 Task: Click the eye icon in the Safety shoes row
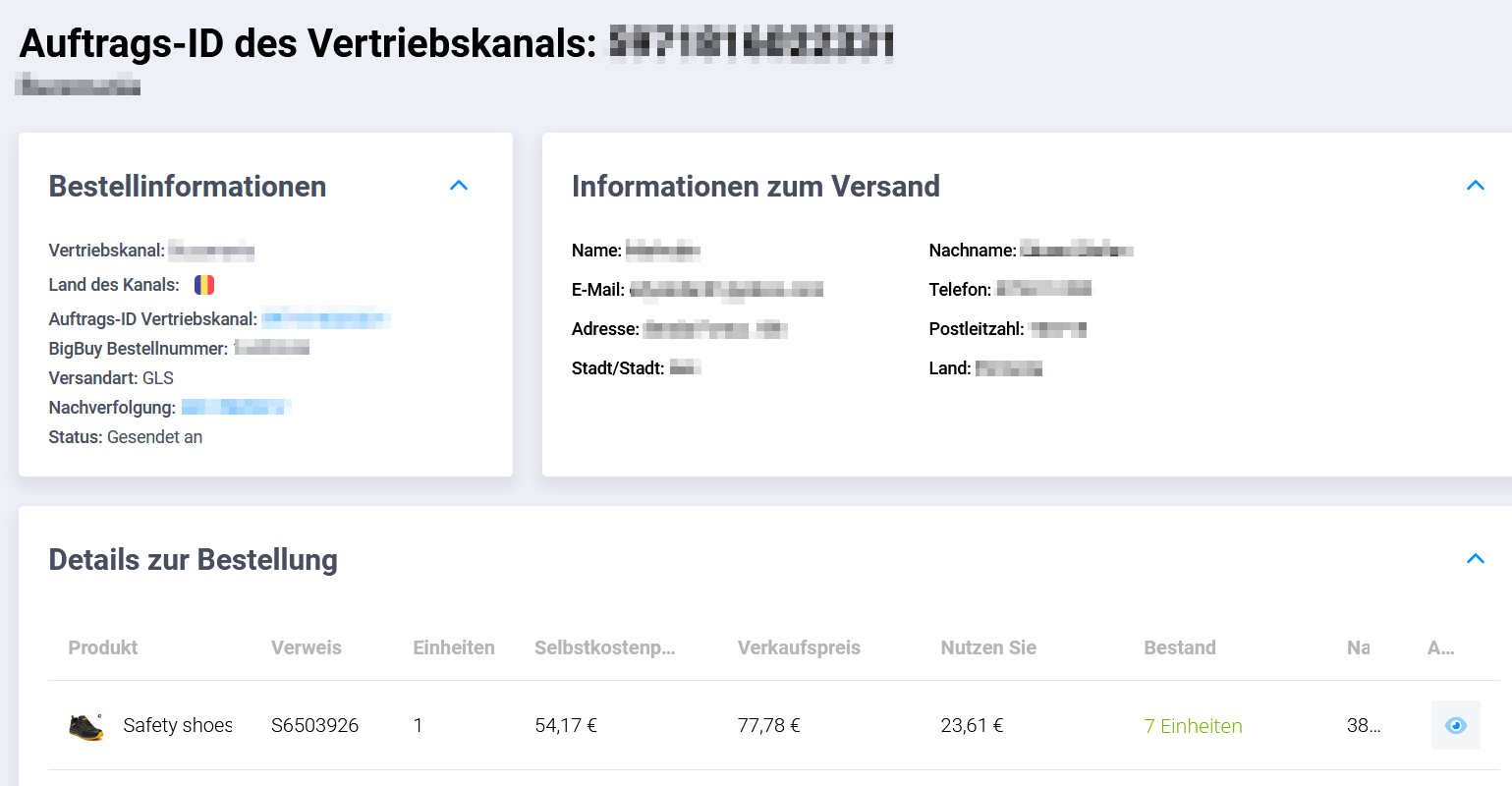click(x=1455, y=726)
